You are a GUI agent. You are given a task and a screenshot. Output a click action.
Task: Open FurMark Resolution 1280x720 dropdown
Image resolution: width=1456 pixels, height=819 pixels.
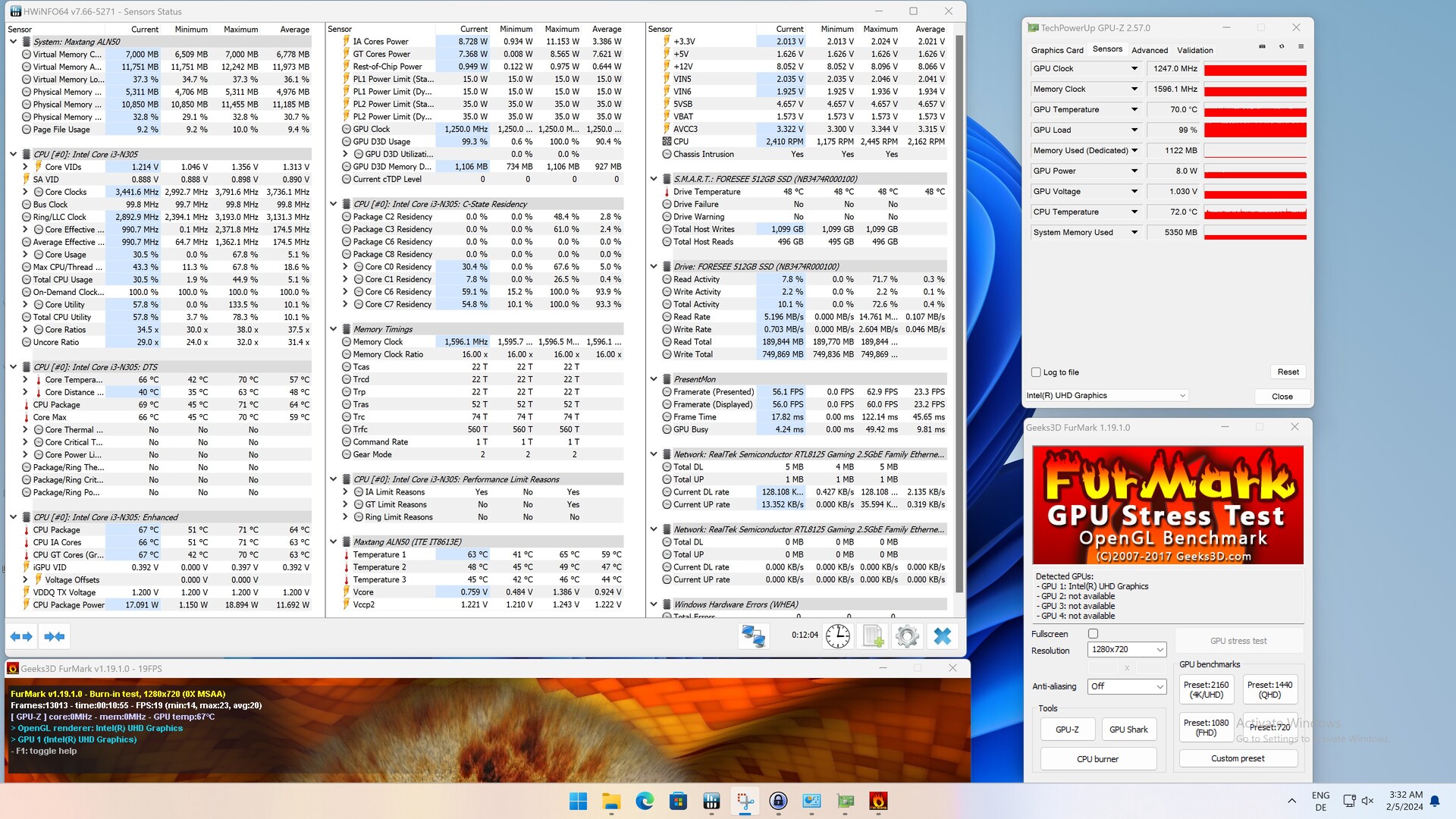[1127, 650]
